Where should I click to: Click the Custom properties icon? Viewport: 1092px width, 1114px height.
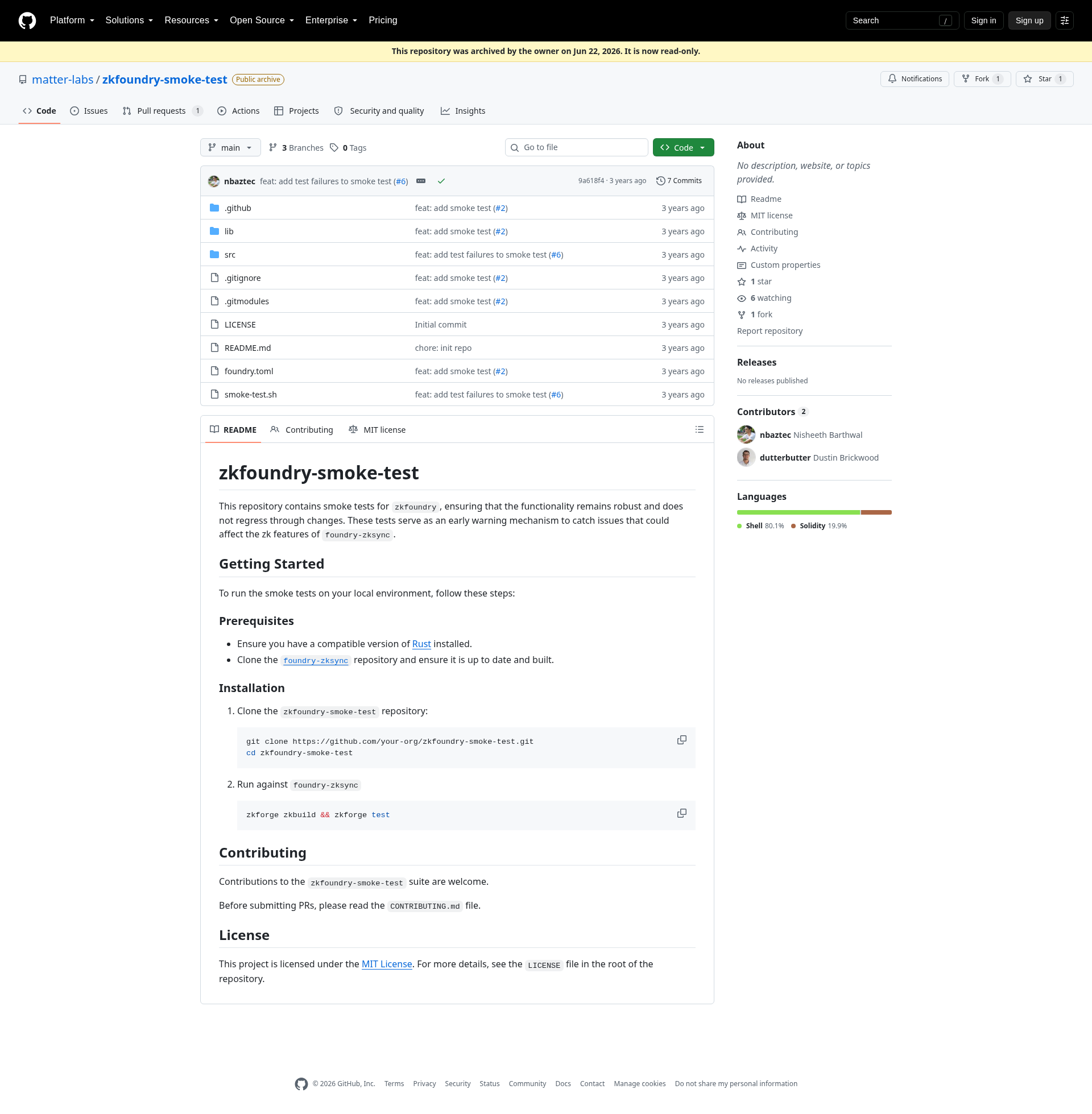click(742, 266)
